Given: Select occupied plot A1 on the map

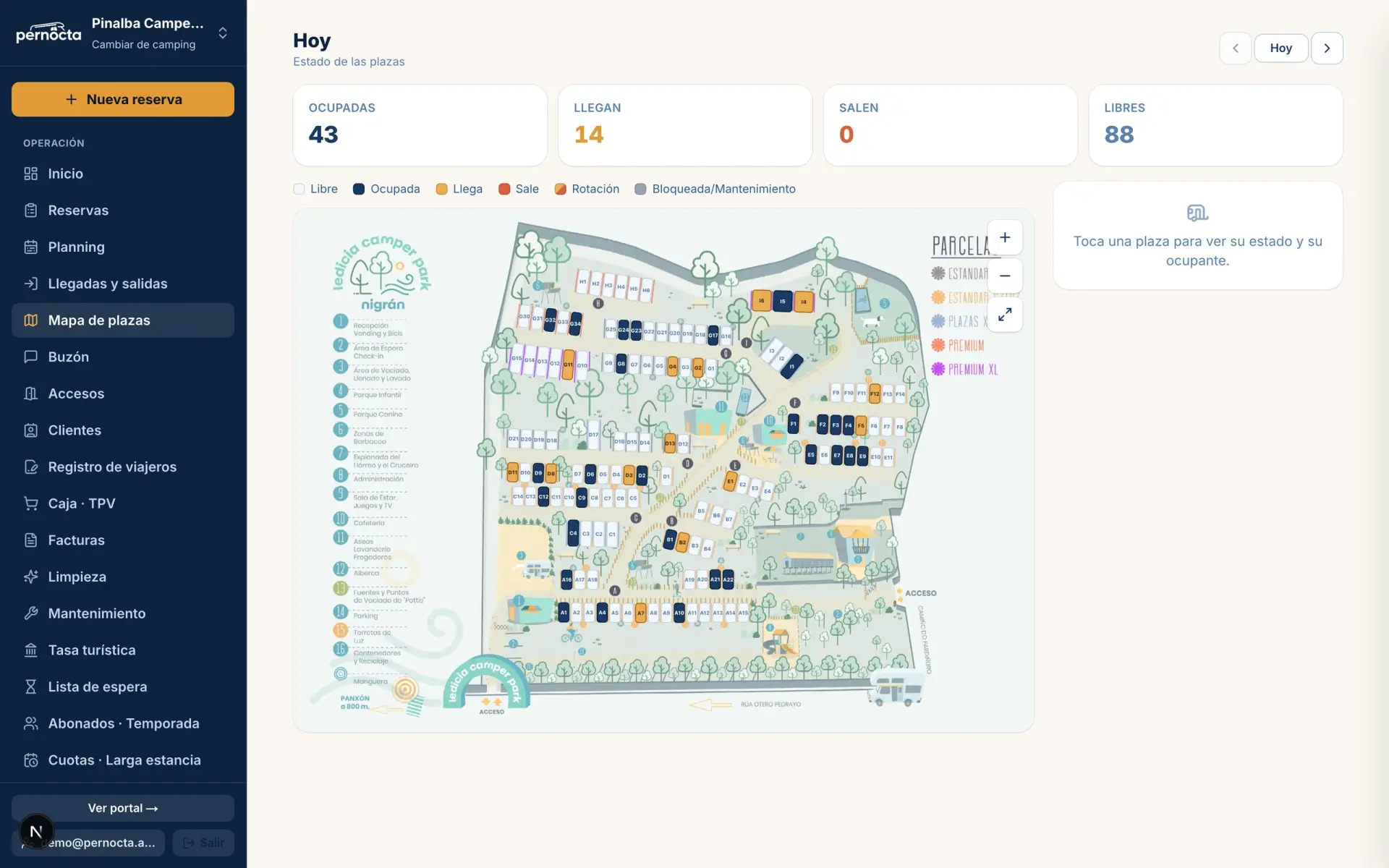Looking at the screenshot, I should (564, 612).
